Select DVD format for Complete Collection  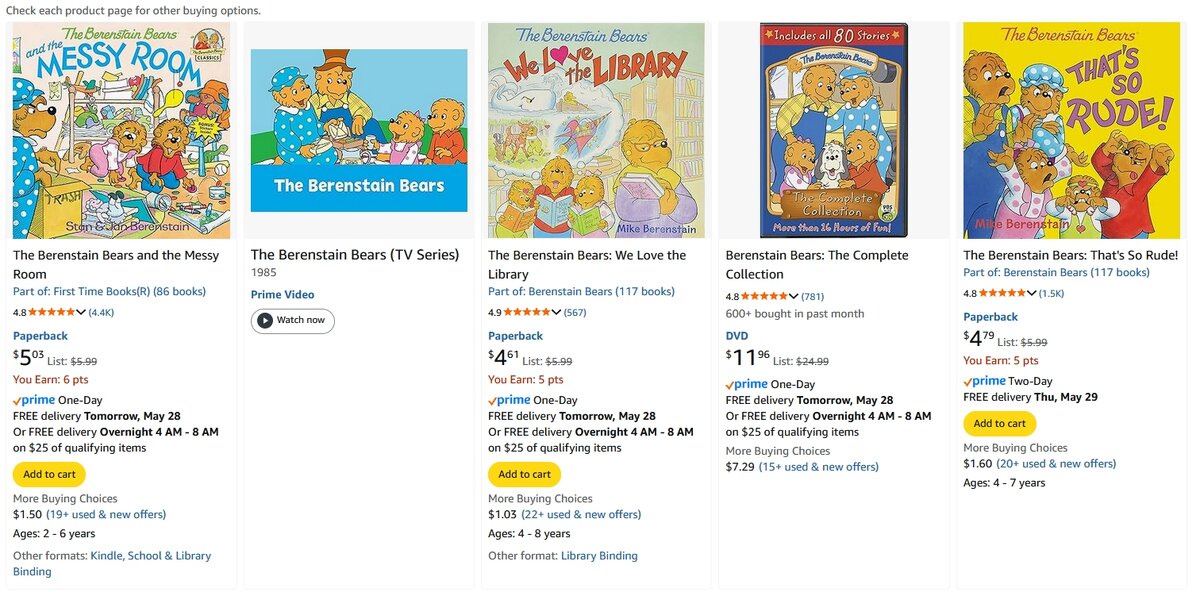coord(737,336)
